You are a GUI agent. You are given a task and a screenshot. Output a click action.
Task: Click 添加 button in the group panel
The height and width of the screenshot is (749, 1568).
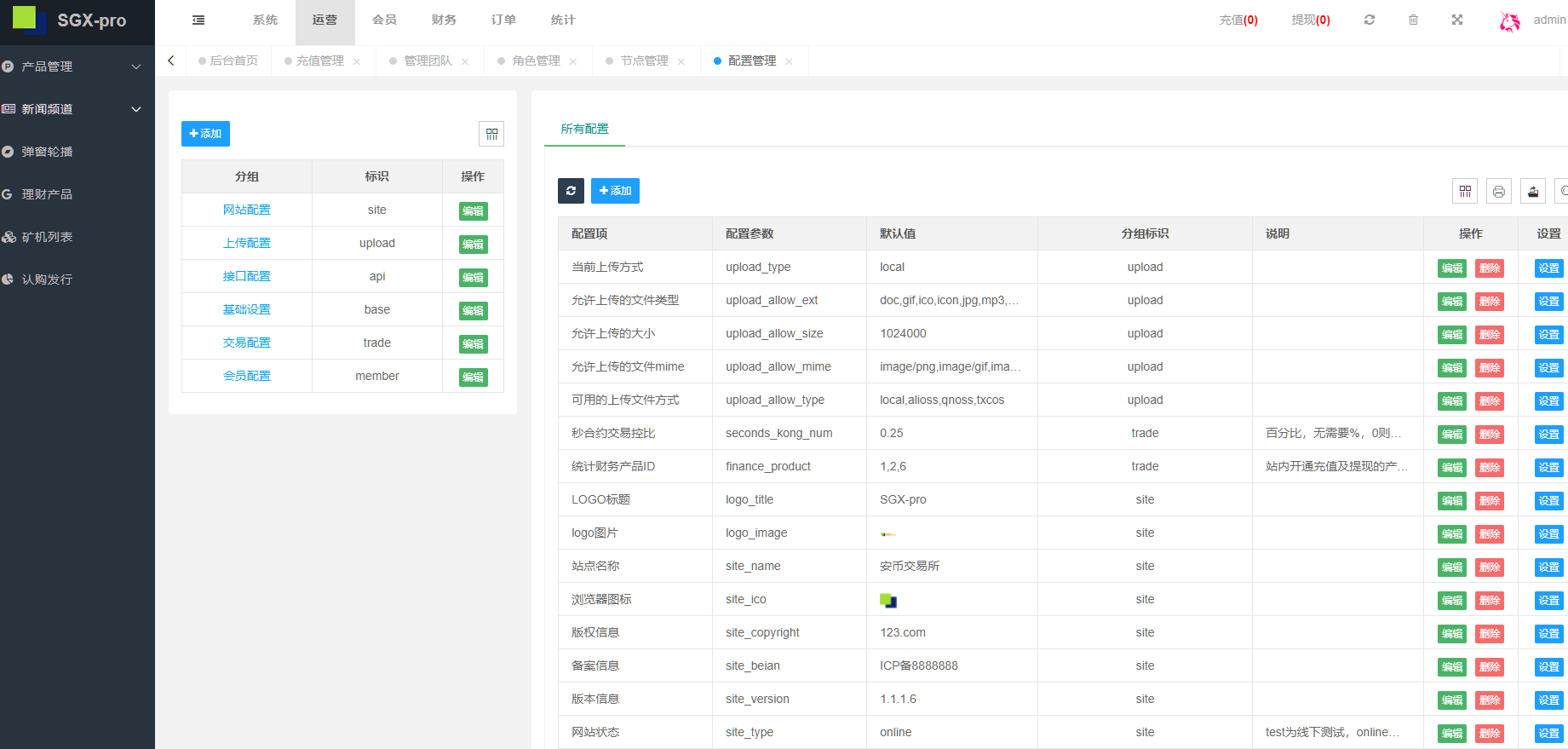pos(205,134)
